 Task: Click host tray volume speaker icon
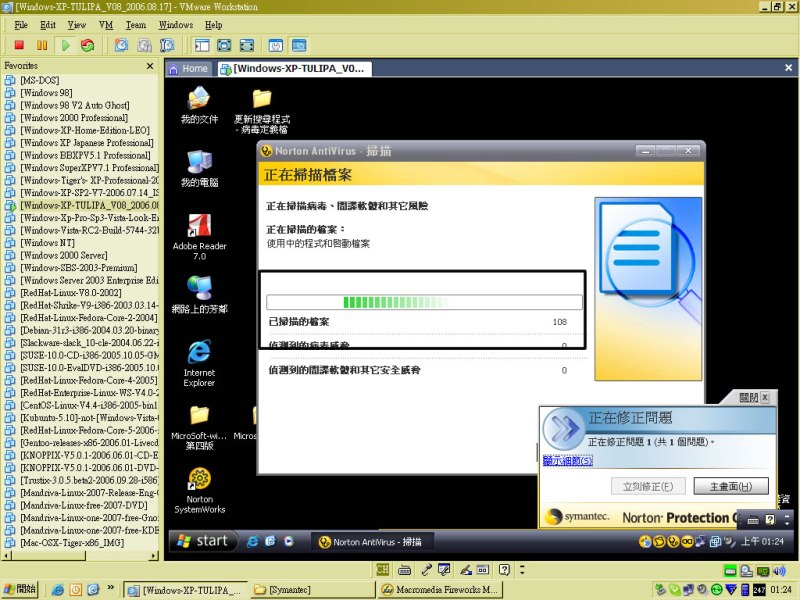pos(779,571)
